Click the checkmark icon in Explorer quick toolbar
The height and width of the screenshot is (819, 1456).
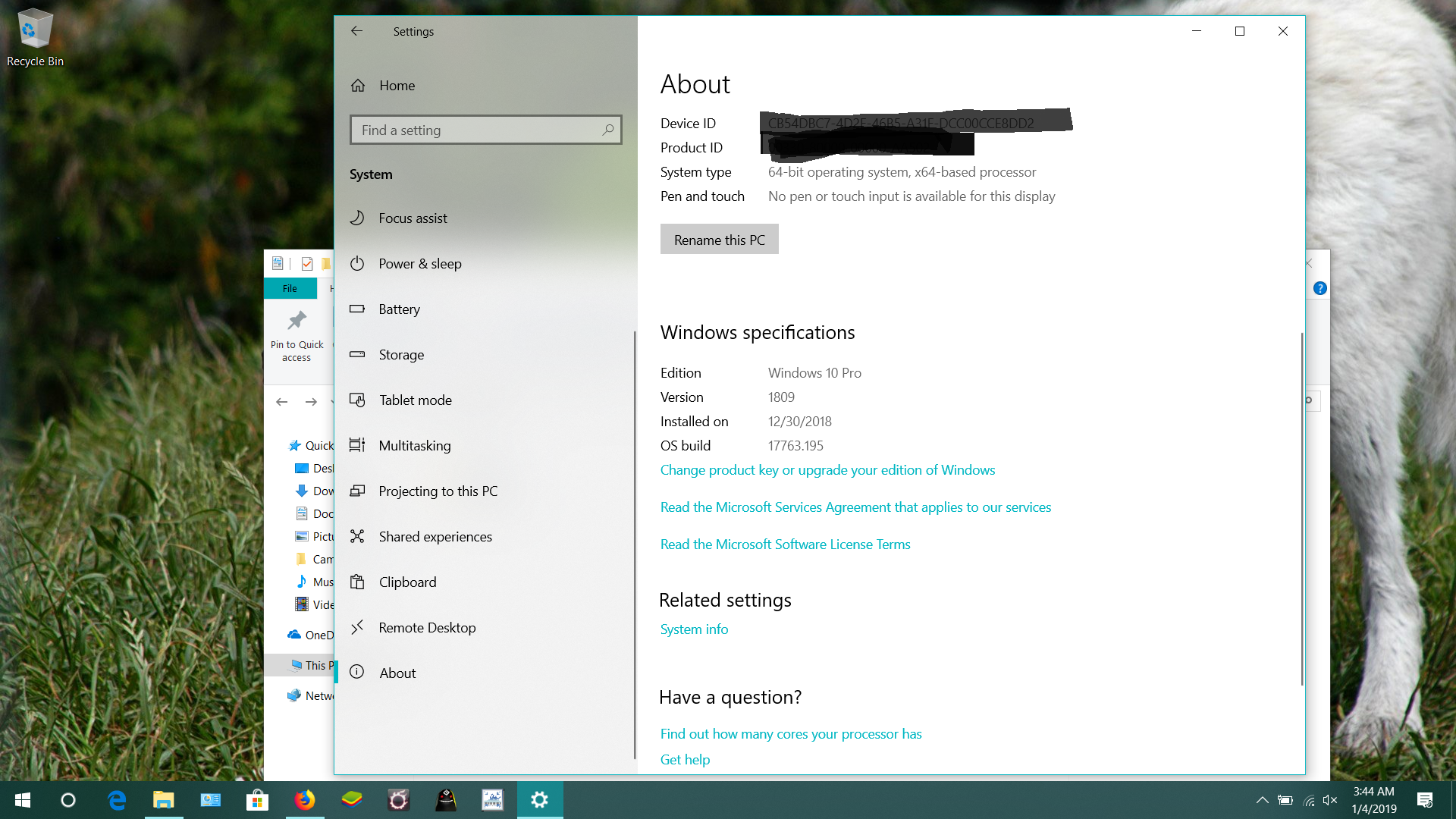click(307, 264)
